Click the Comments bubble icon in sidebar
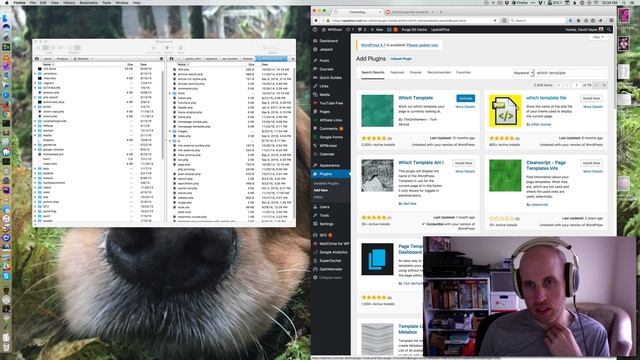 [315, 129]
